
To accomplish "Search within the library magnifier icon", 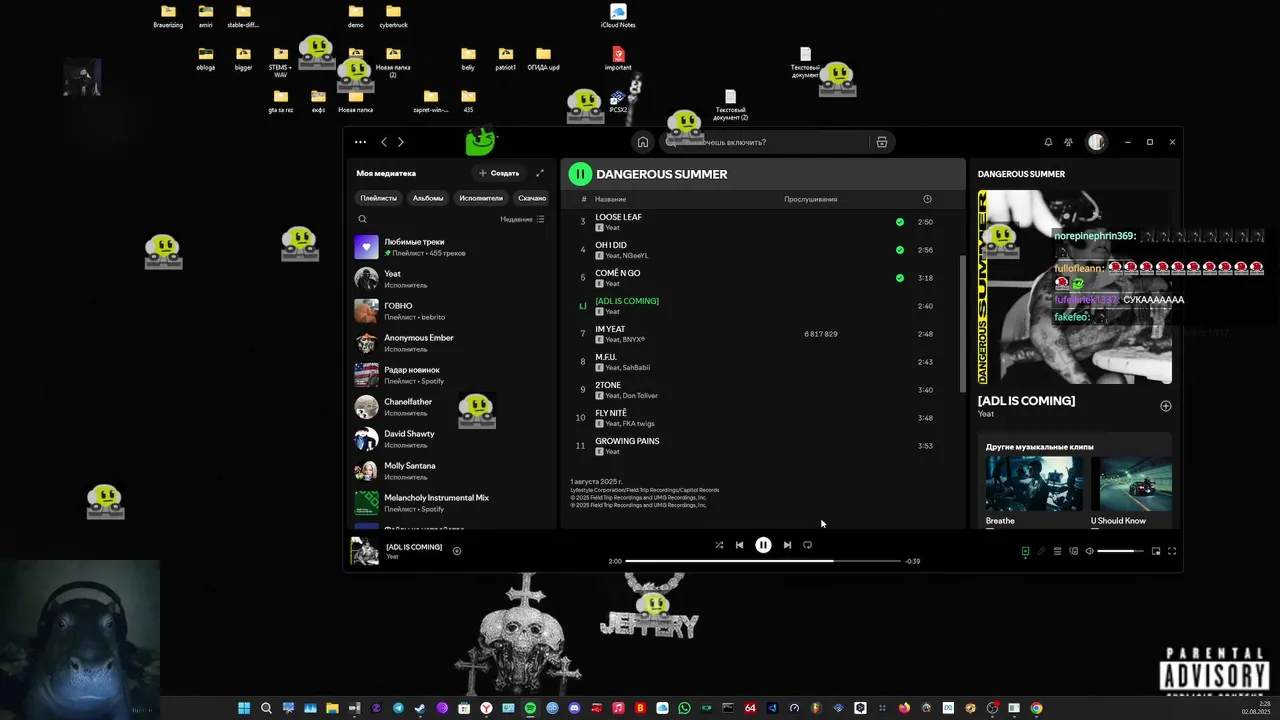I will pos(362,219).
